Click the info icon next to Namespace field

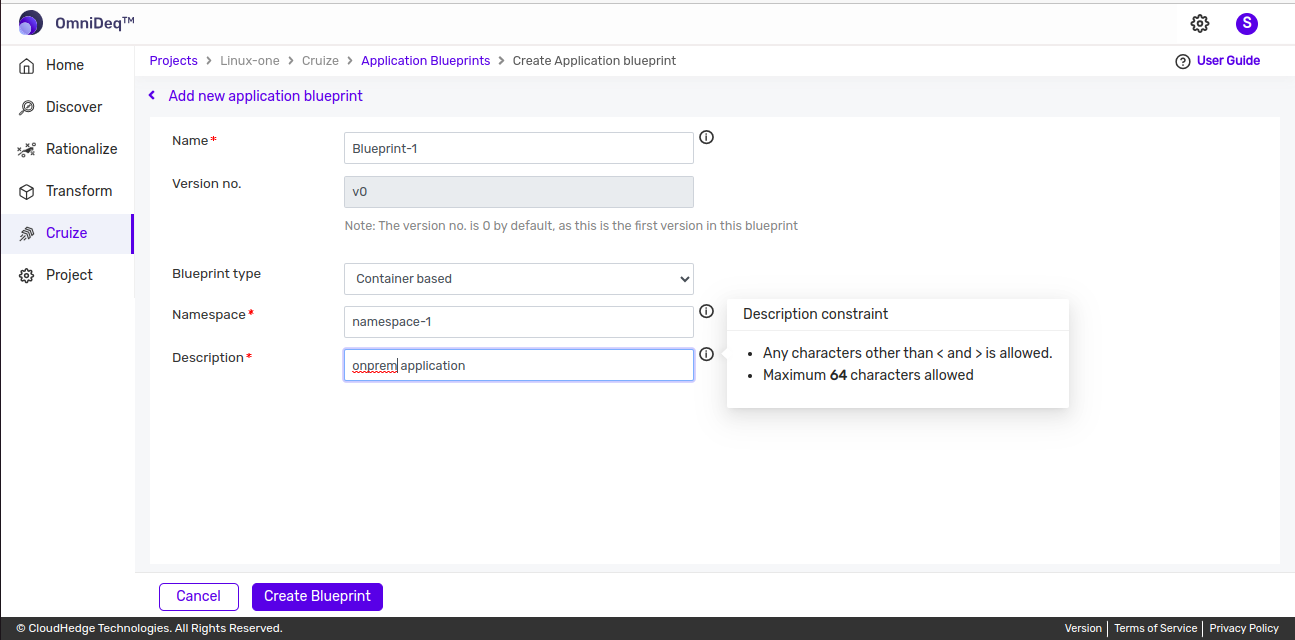pyautogui.click(x=706, y=311)
